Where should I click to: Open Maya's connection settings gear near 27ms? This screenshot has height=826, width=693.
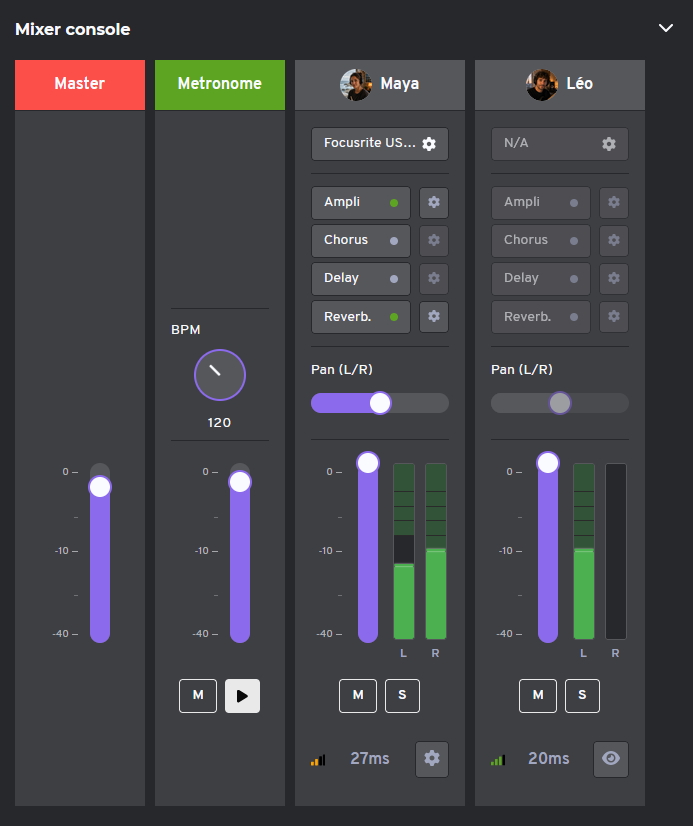(432, 759)
